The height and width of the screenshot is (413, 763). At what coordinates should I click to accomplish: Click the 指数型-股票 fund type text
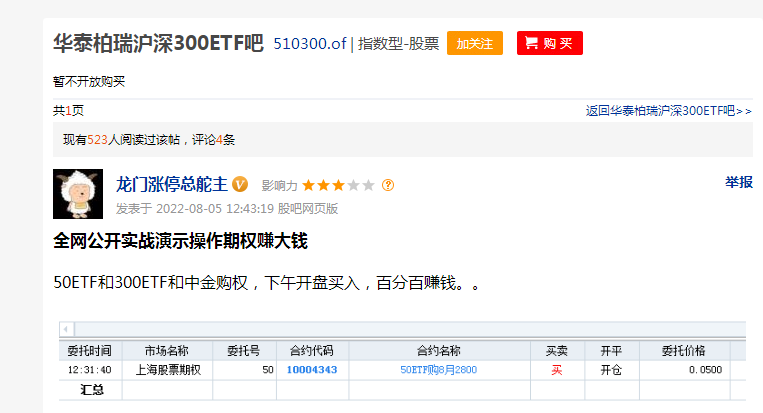click(x=399, y=44)
